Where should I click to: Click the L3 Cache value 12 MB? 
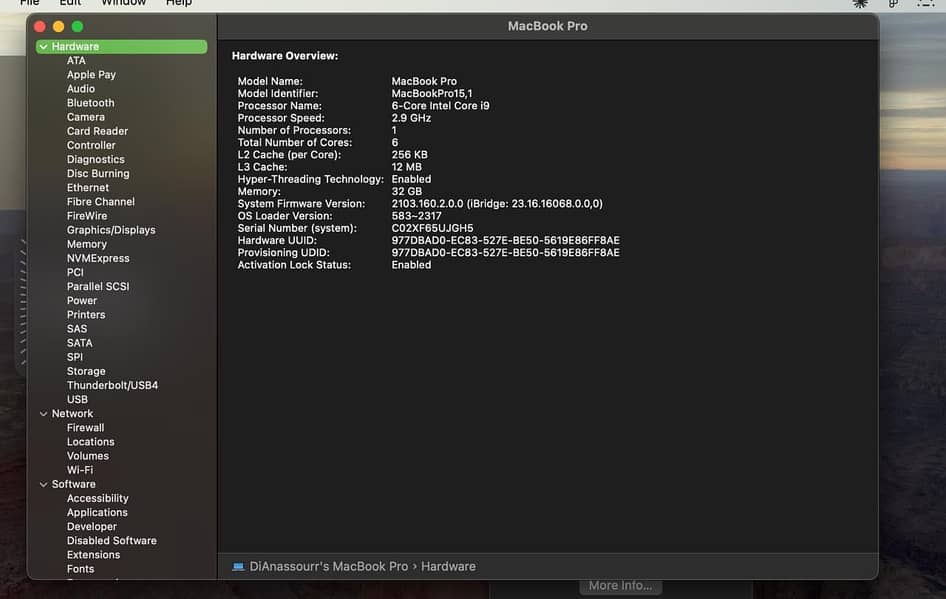(x=407, y=167)
